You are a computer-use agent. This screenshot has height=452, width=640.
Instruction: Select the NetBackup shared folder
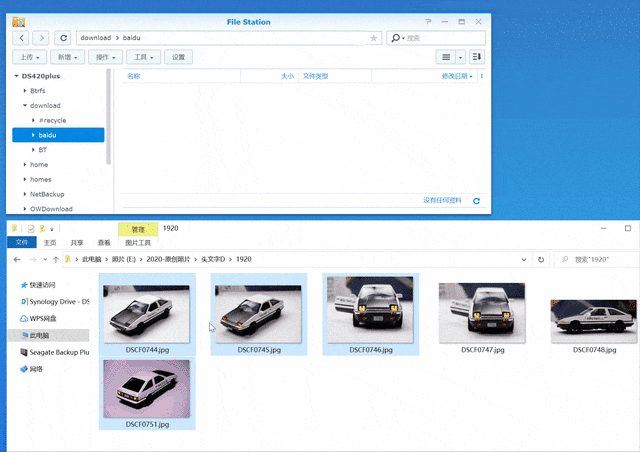point(47,194)
